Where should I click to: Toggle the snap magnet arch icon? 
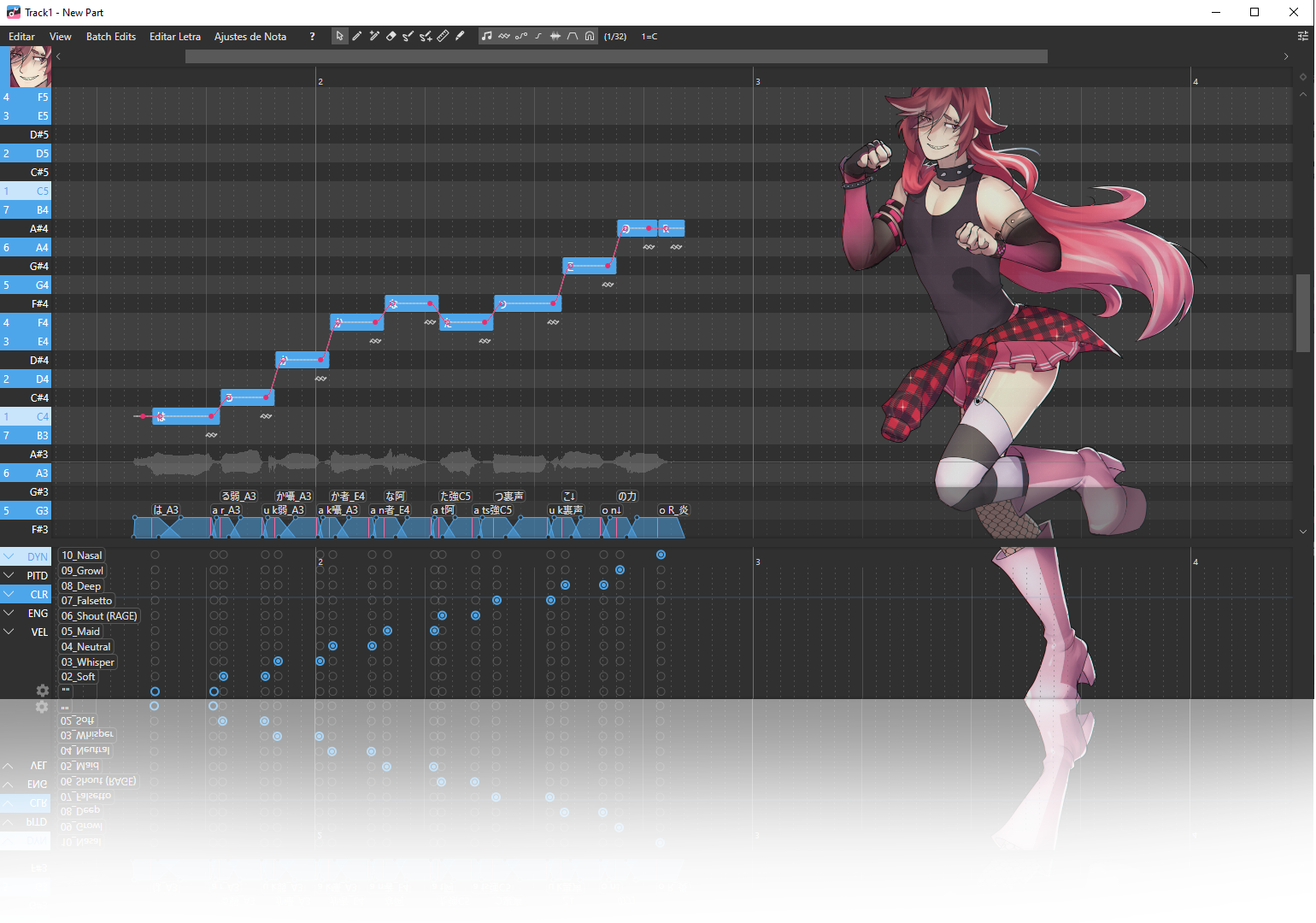tap(590, 36)
